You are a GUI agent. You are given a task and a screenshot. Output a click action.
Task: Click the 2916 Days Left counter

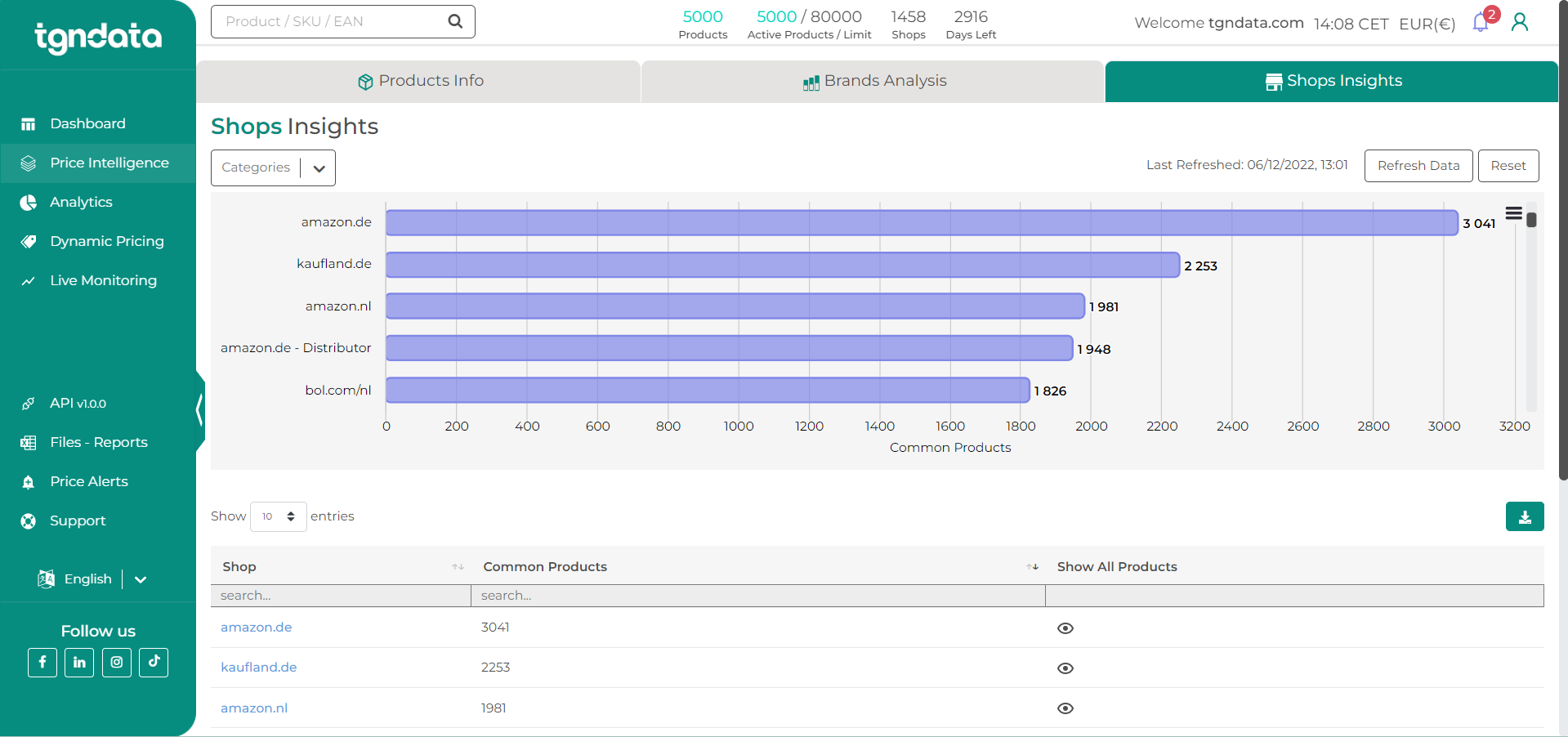pos(971,25)
